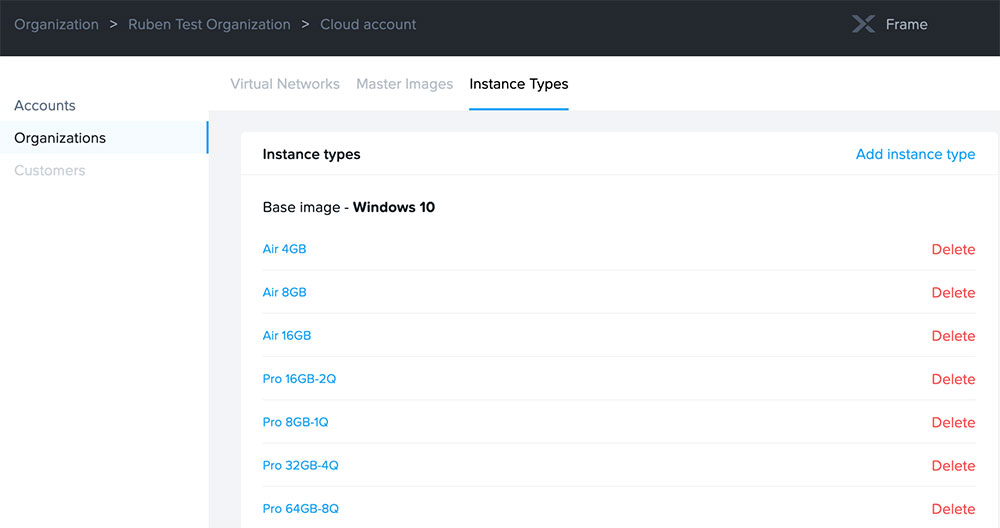The height and width of the screenshot is (528, 1000).
Task: Open the Virtual Networks tab
Action: 285,84
